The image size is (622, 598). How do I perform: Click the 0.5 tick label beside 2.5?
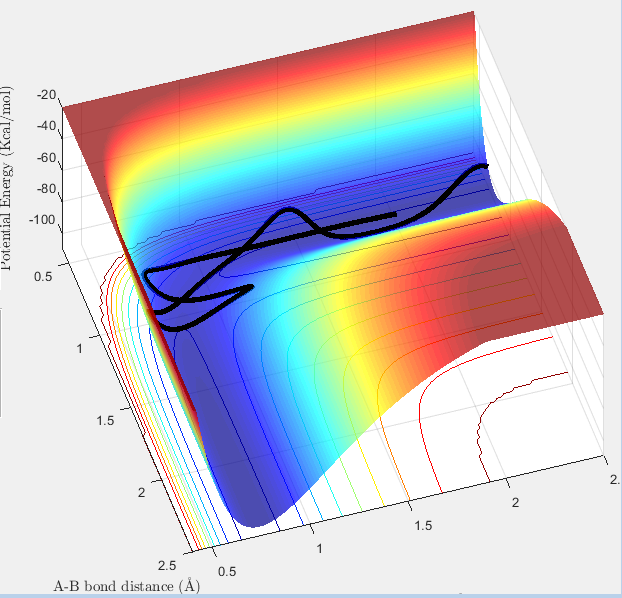227,571
